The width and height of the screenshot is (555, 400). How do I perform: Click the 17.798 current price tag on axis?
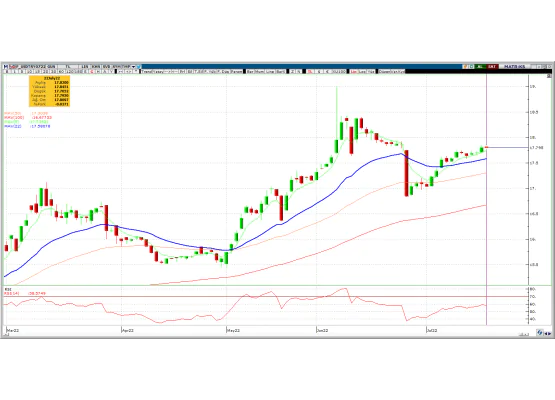[537, 148]
